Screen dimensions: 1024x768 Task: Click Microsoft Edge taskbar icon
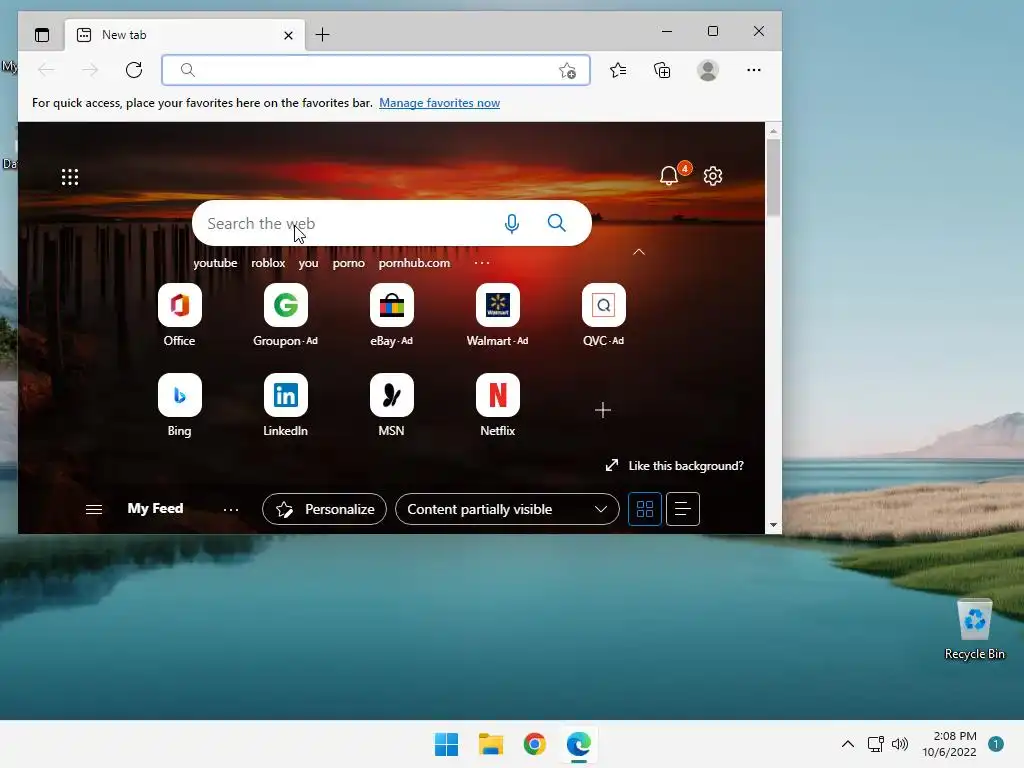(579, 744)
